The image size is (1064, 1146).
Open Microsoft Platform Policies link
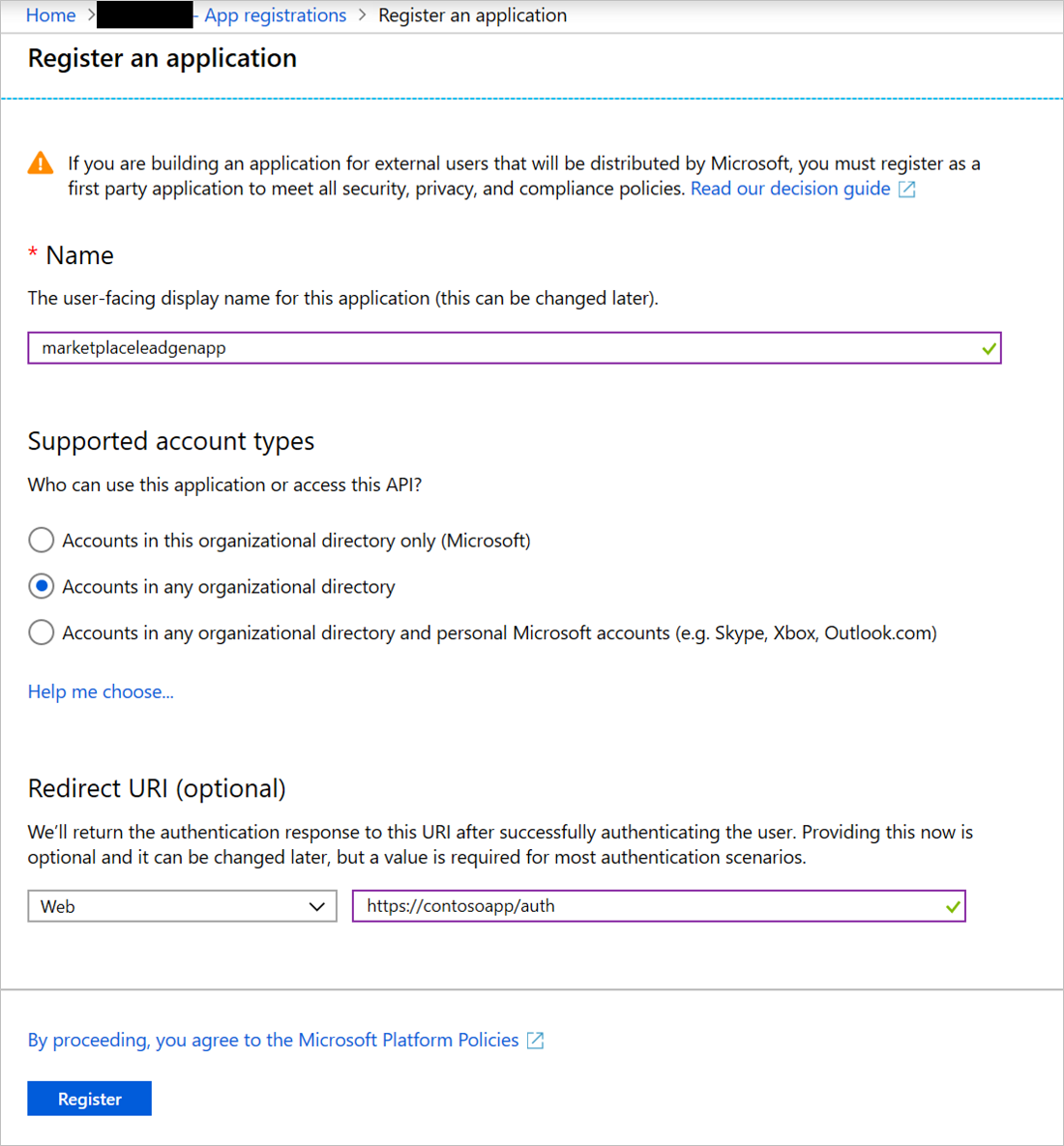273,1040
